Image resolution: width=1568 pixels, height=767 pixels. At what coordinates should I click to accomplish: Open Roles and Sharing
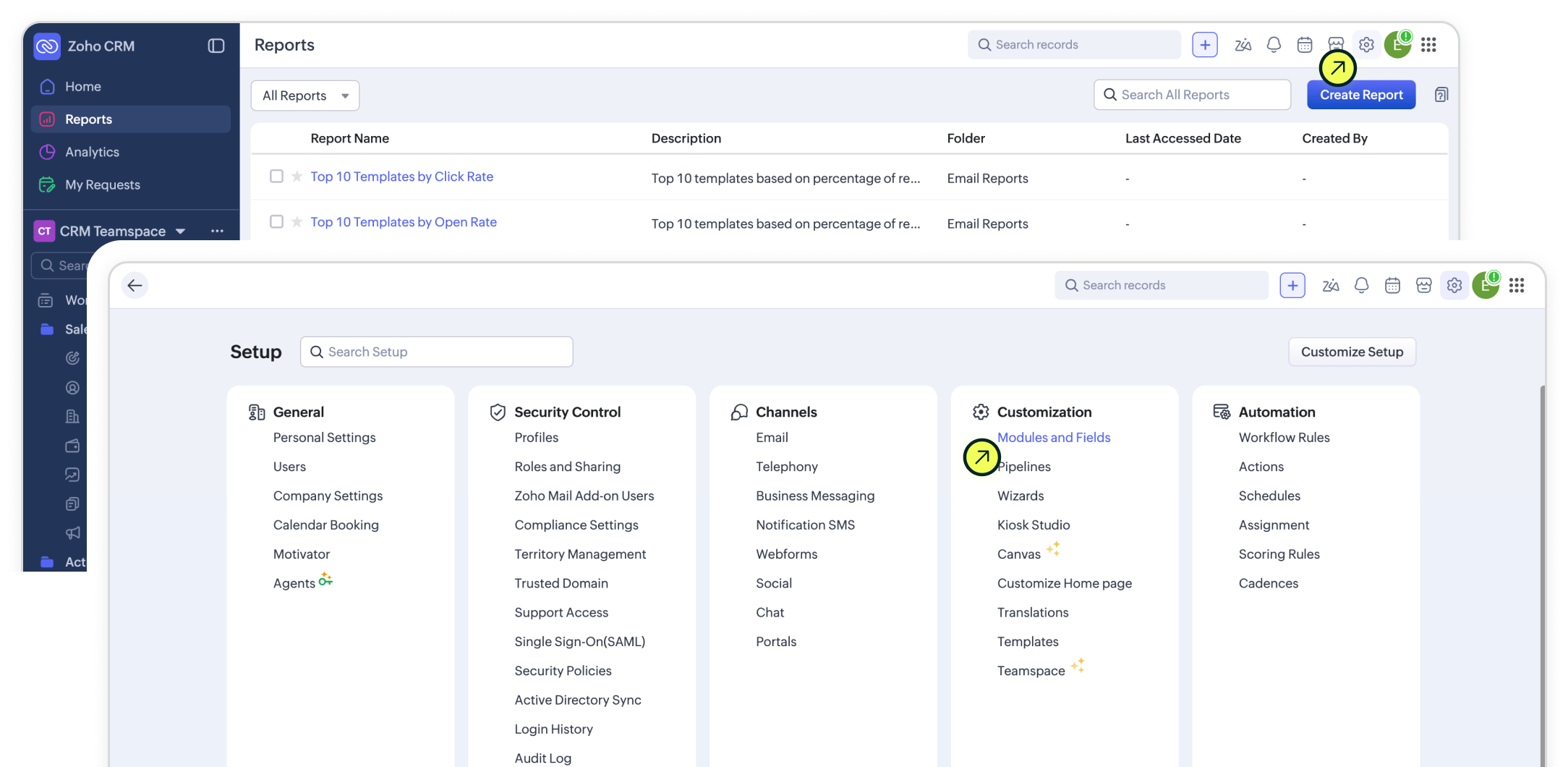click(x=568, y=467)
